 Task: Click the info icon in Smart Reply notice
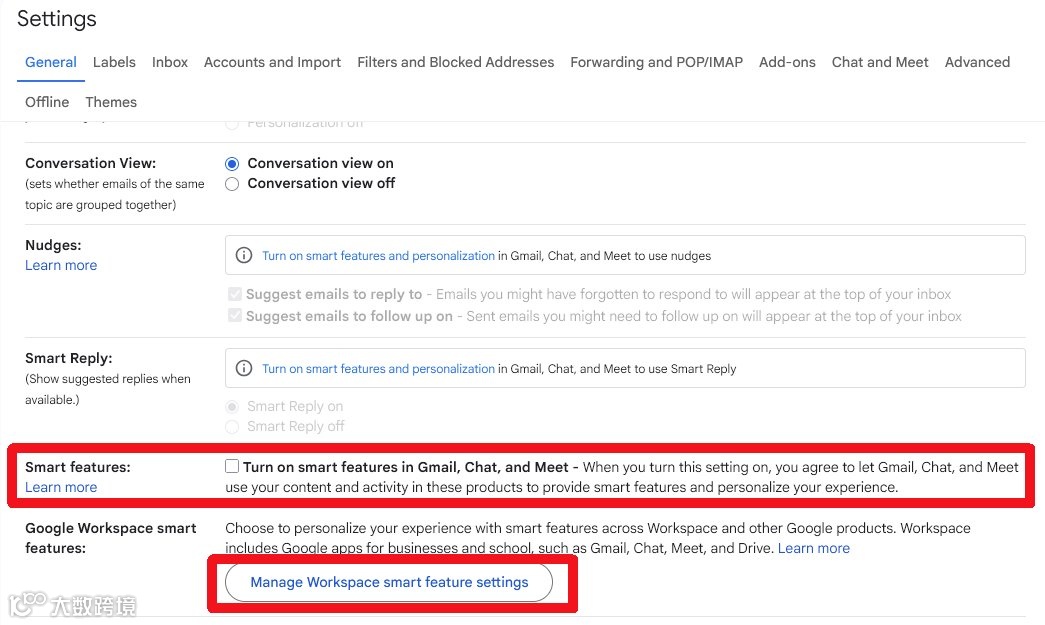243,368
